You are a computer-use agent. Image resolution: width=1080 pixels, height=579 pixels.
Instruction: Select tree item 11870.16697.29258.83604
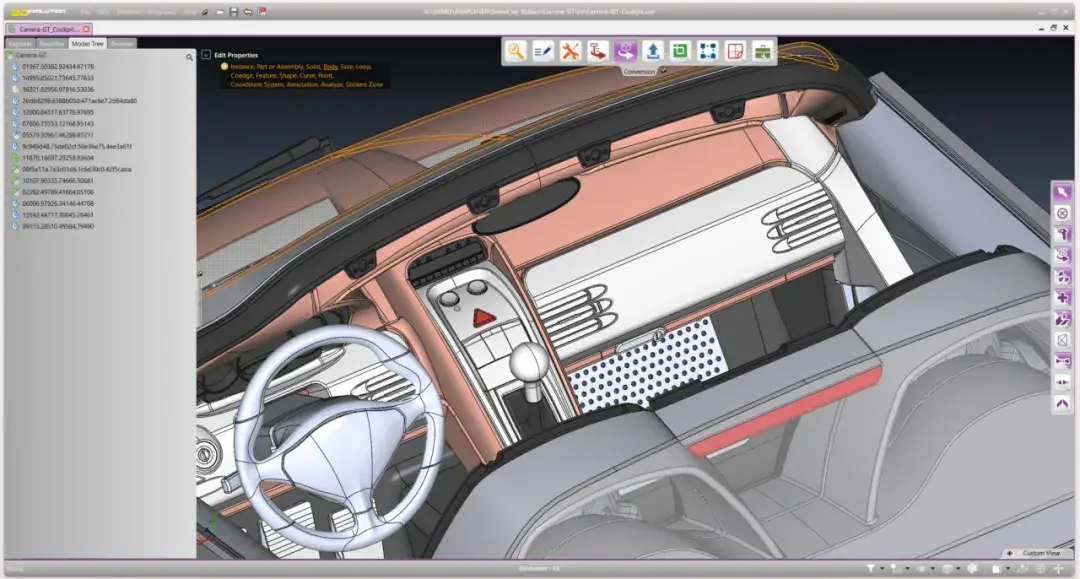coord(57,158)
